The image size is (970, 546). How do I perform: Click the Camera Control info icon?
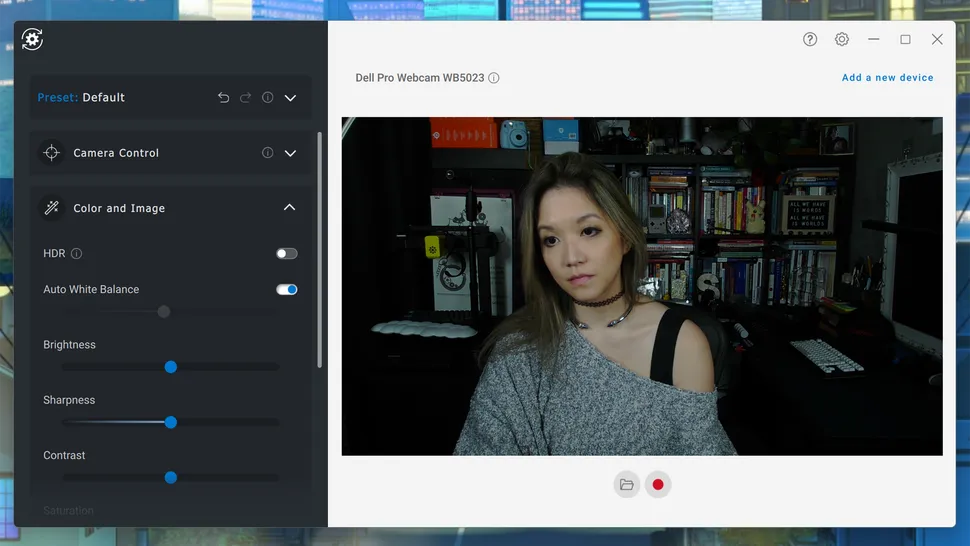click(x=267, y=153)
